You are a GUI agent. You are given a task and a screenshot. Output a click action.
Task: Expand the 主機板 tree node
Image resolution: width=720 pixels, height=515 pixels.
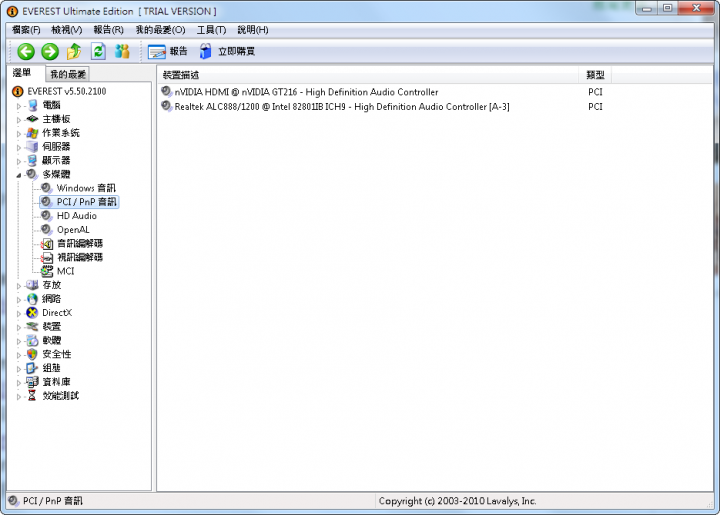click(x=19, y=120)
